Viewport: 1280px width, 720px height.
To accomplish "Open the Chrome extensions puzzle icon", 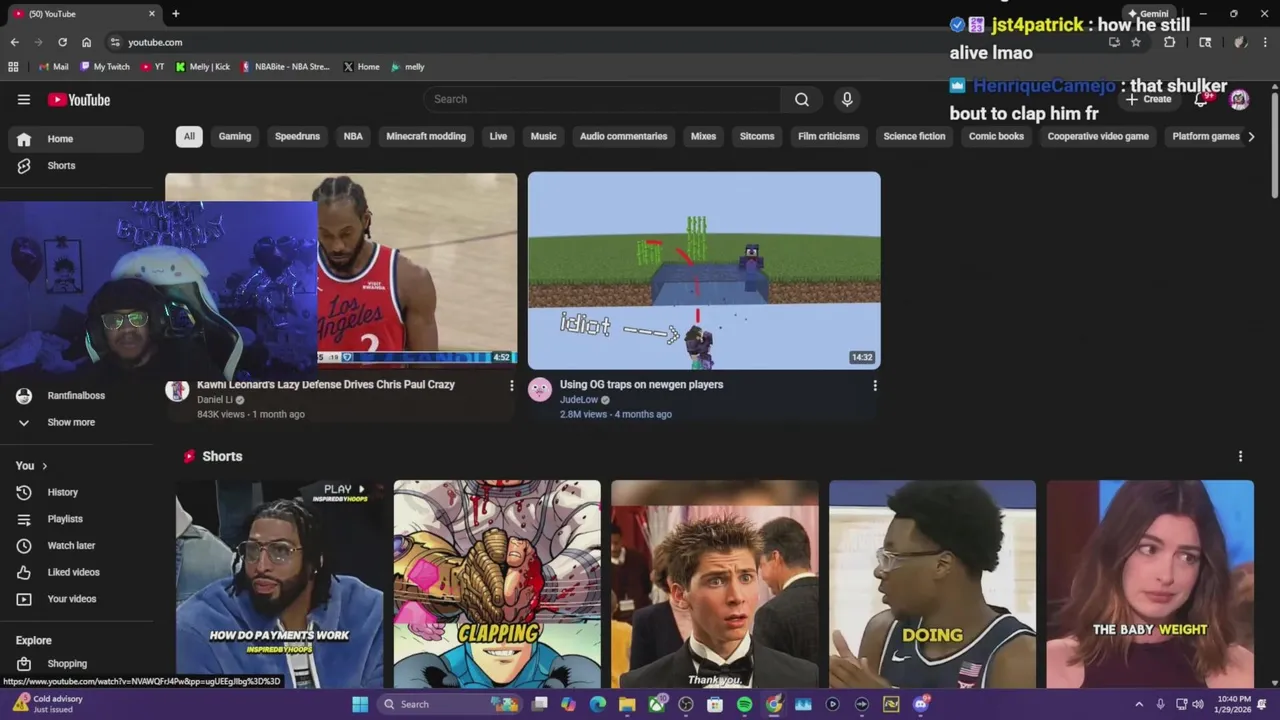I will 1170,42.
